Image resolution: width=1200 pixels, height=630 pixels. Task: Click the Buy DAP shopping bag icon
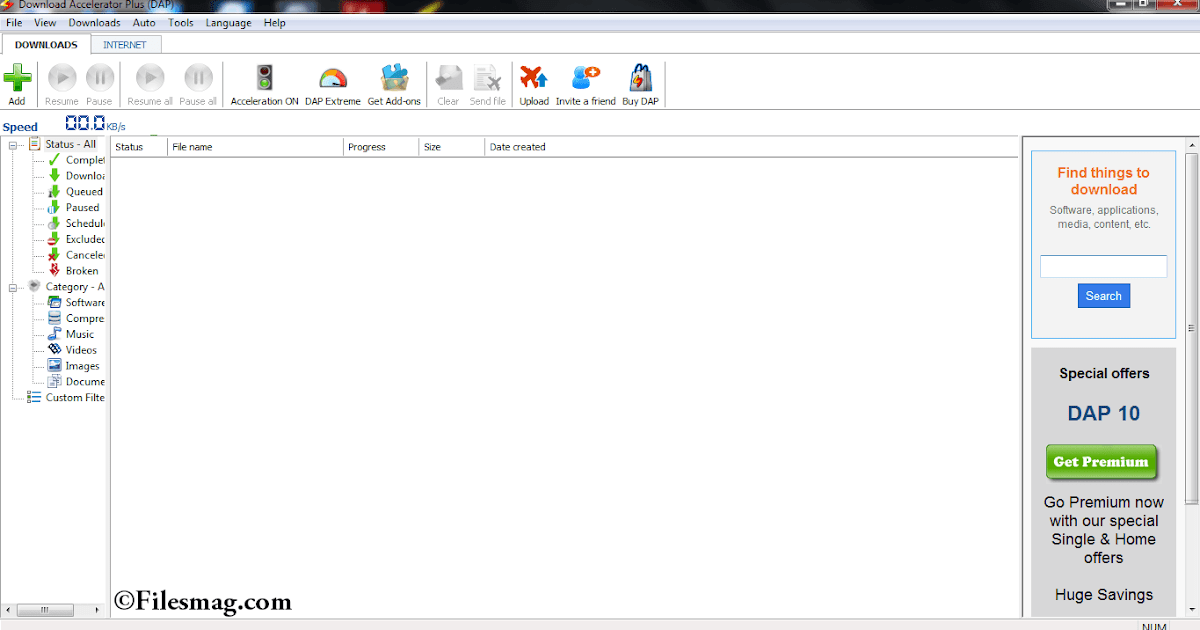coord(640,78)
